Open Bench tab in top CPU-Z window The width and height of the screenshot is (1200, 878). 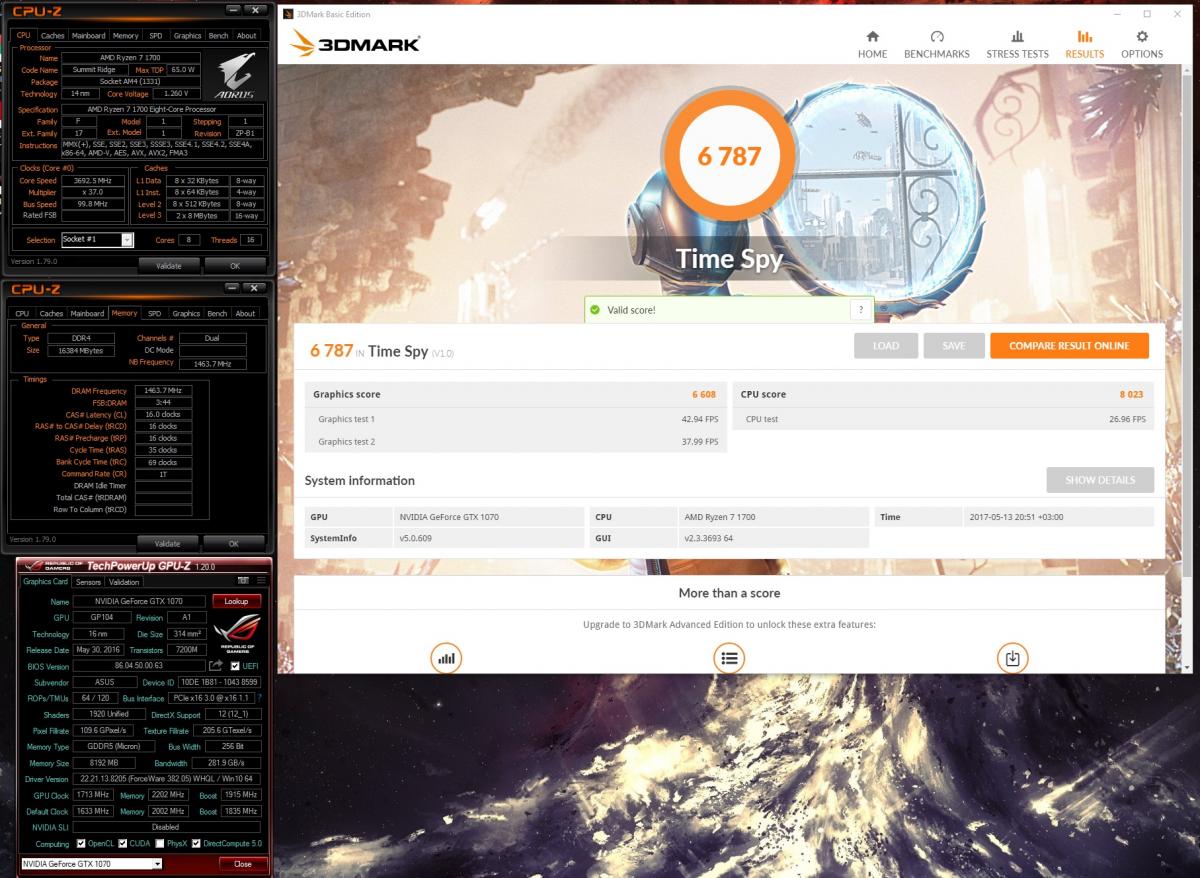click(217, 35)
